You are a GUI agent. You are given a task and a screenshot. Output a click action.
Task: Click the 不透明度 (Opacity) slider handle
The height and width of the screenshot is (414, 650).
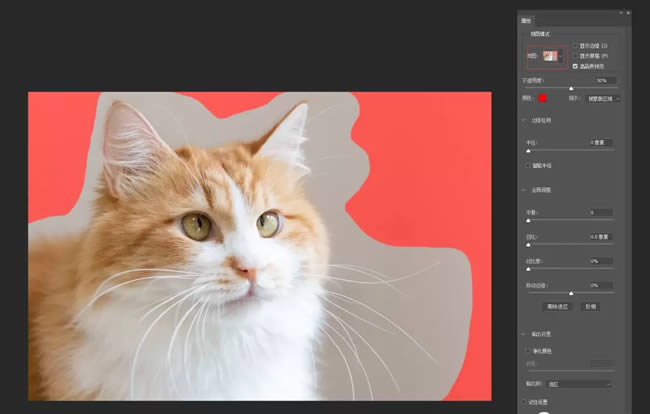coord(571,88)
